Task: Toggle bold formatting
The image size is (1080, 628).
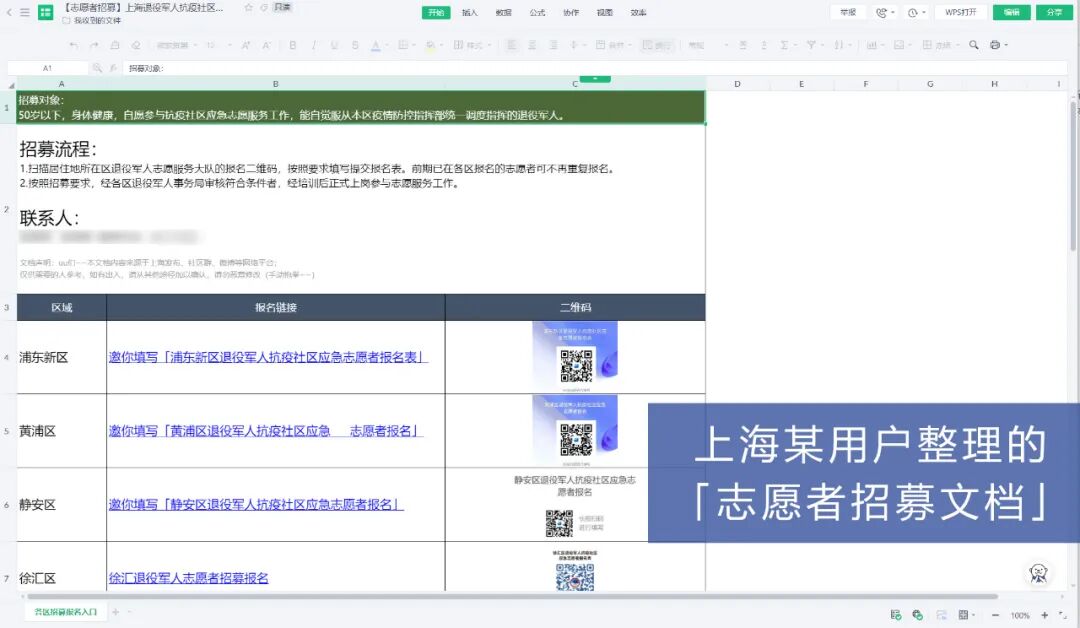Action: coord(293,45)
